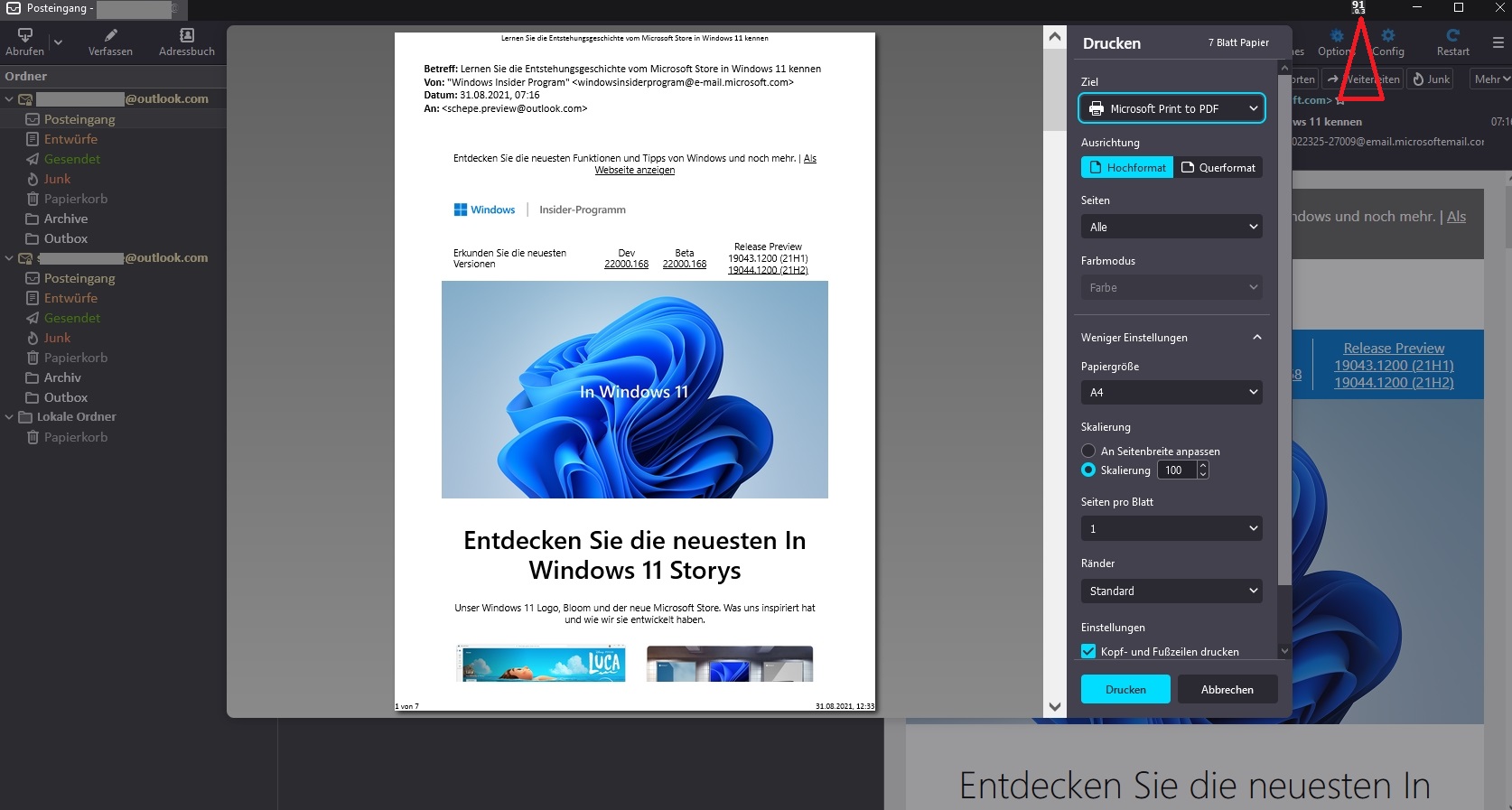The width and height of the screenshot is (1512, 810).
Task: Click the print preview scroll-up arrow
Action: tap(1054, 37)
